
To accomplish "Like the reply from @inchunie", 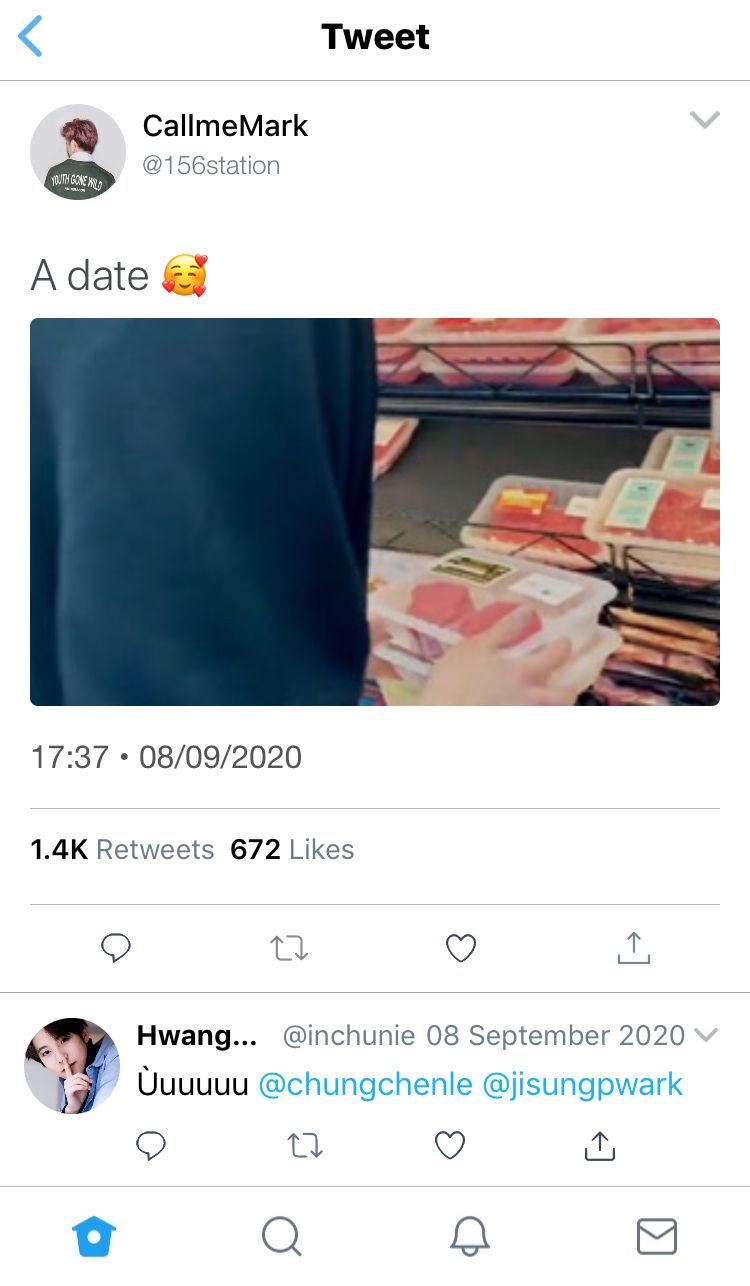I will click(450, 1145).
